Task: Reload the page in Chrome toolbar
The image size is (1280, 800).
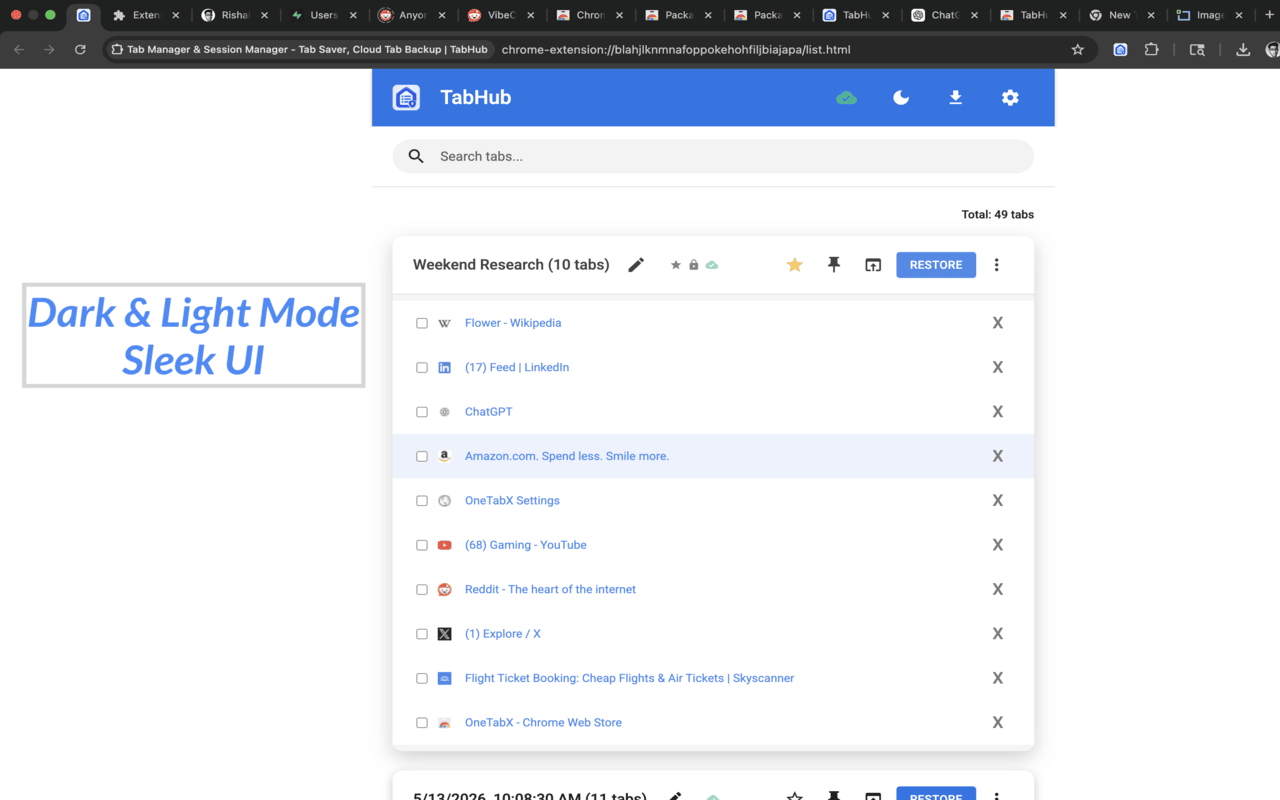Action: (80, 49)
